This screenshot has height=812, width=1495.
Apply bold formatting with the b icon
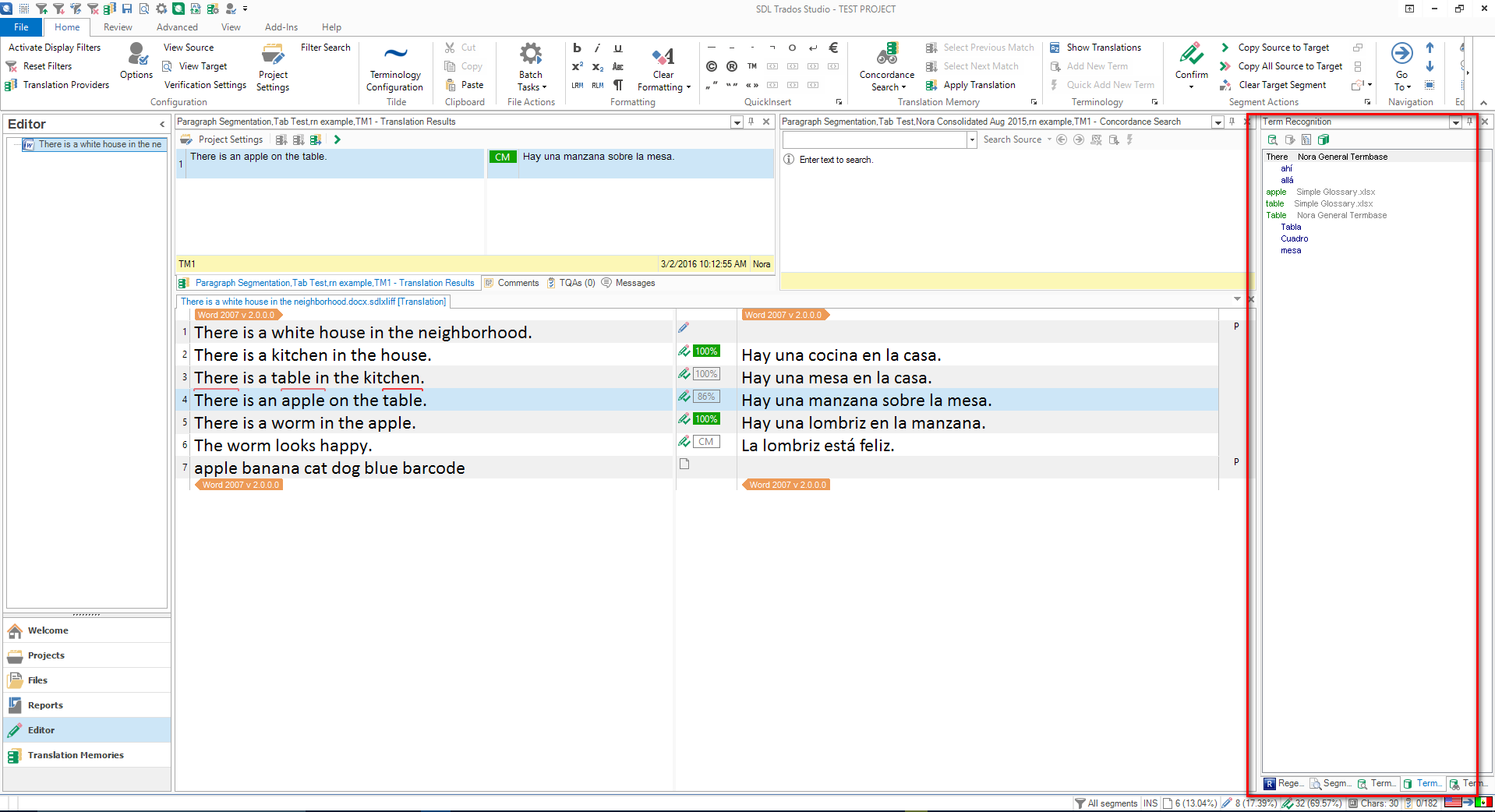577,48
